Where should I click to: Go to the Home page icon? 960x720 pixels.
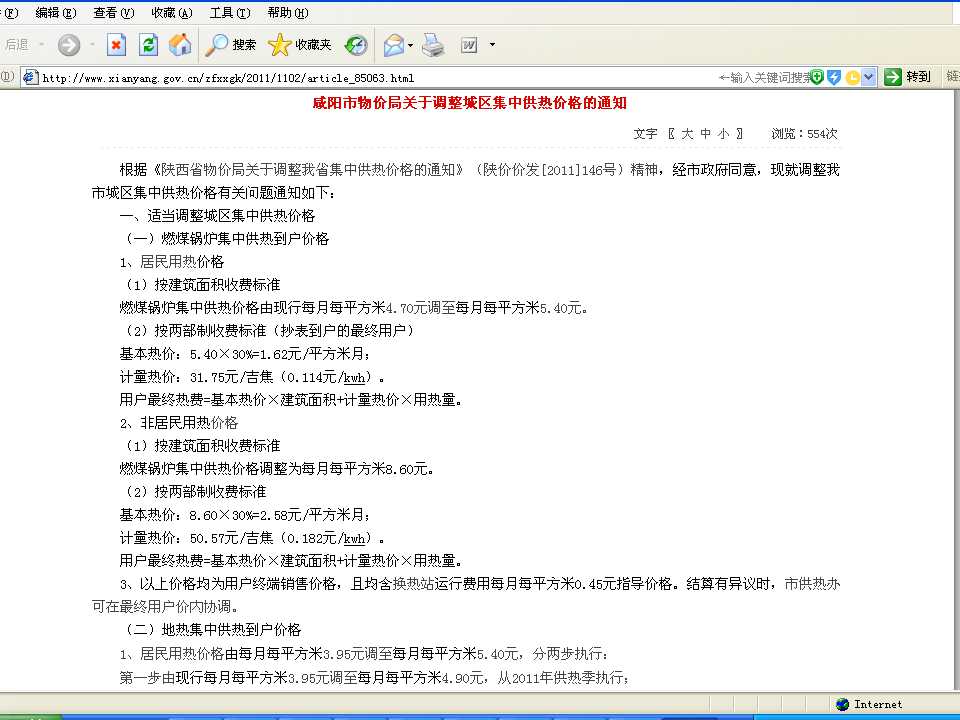(x=180, y=45)
